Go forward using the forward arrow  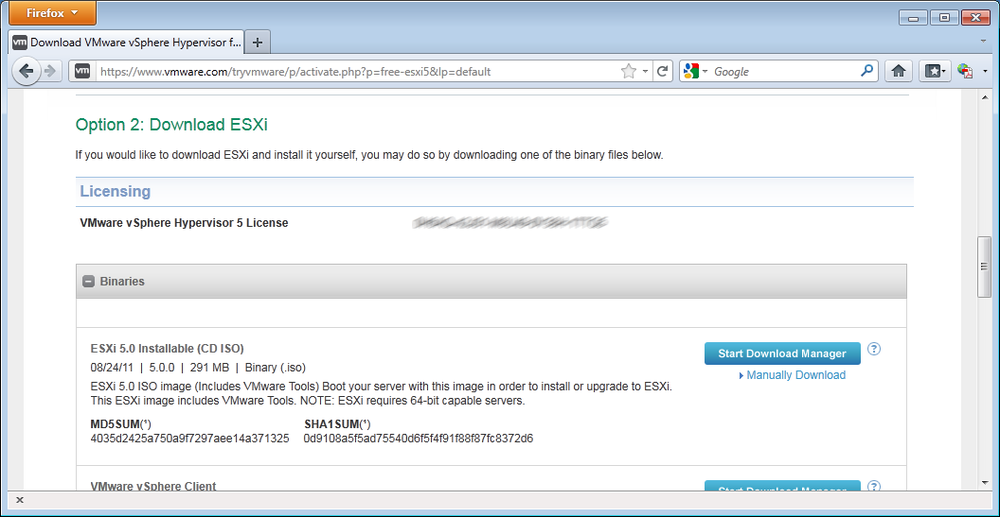pyautogui.click(x=50, y=71)
